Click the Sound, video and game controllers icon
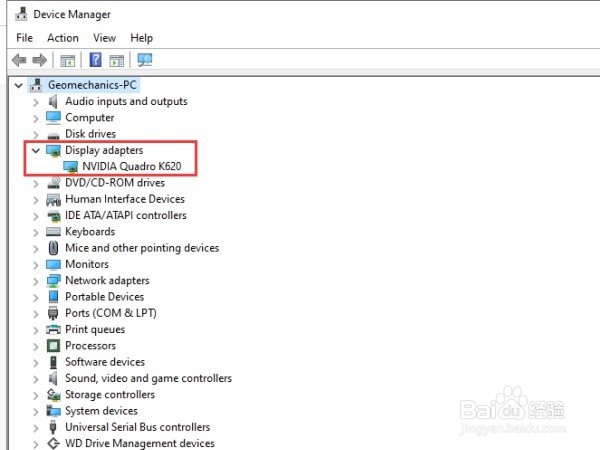Image resolution: width=600 pixels, height=450 pixels. pos(53,378)
